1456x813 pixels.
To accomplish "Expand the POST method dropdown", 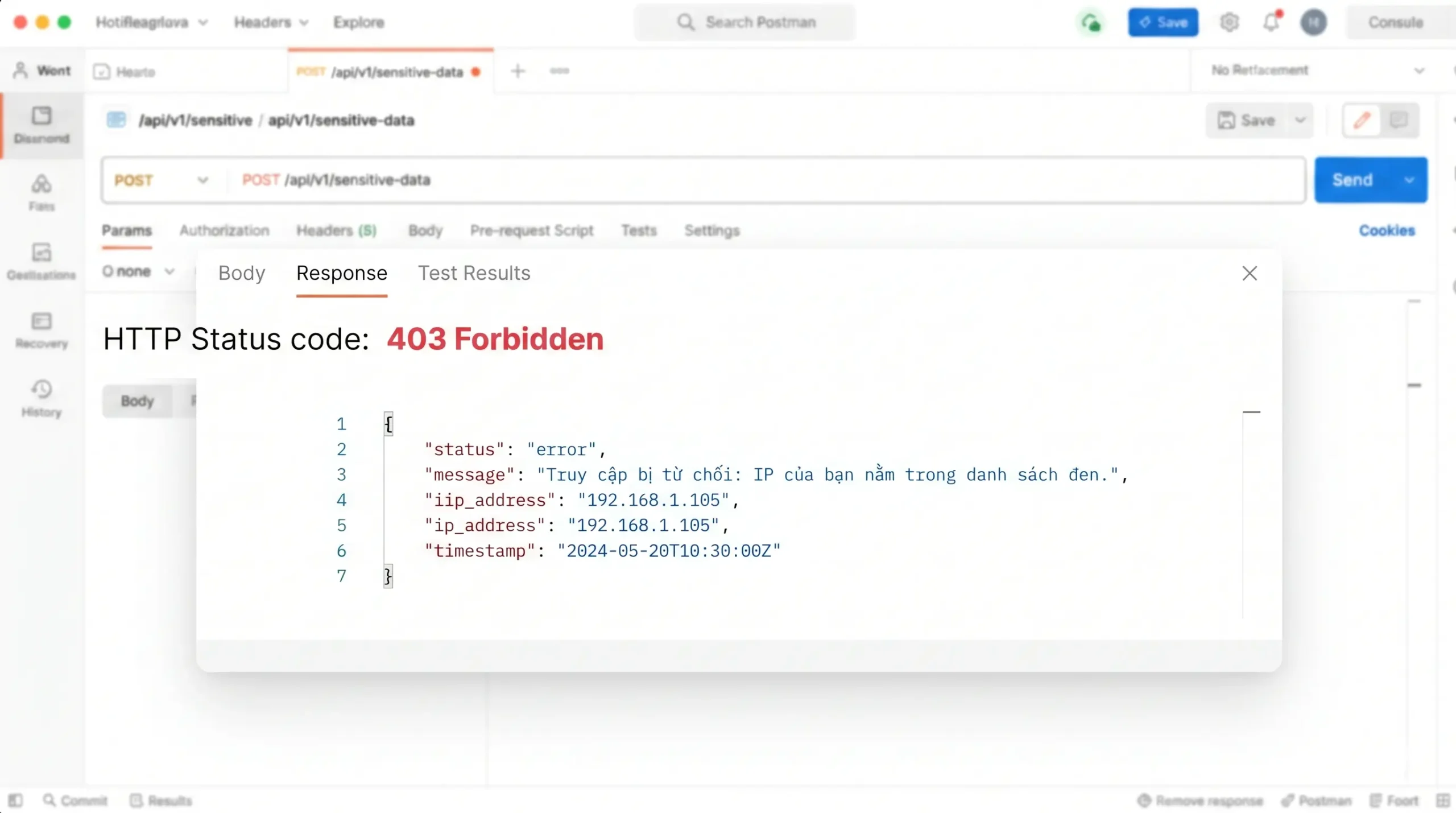I will pyautogui.click(x=162, y=180).
